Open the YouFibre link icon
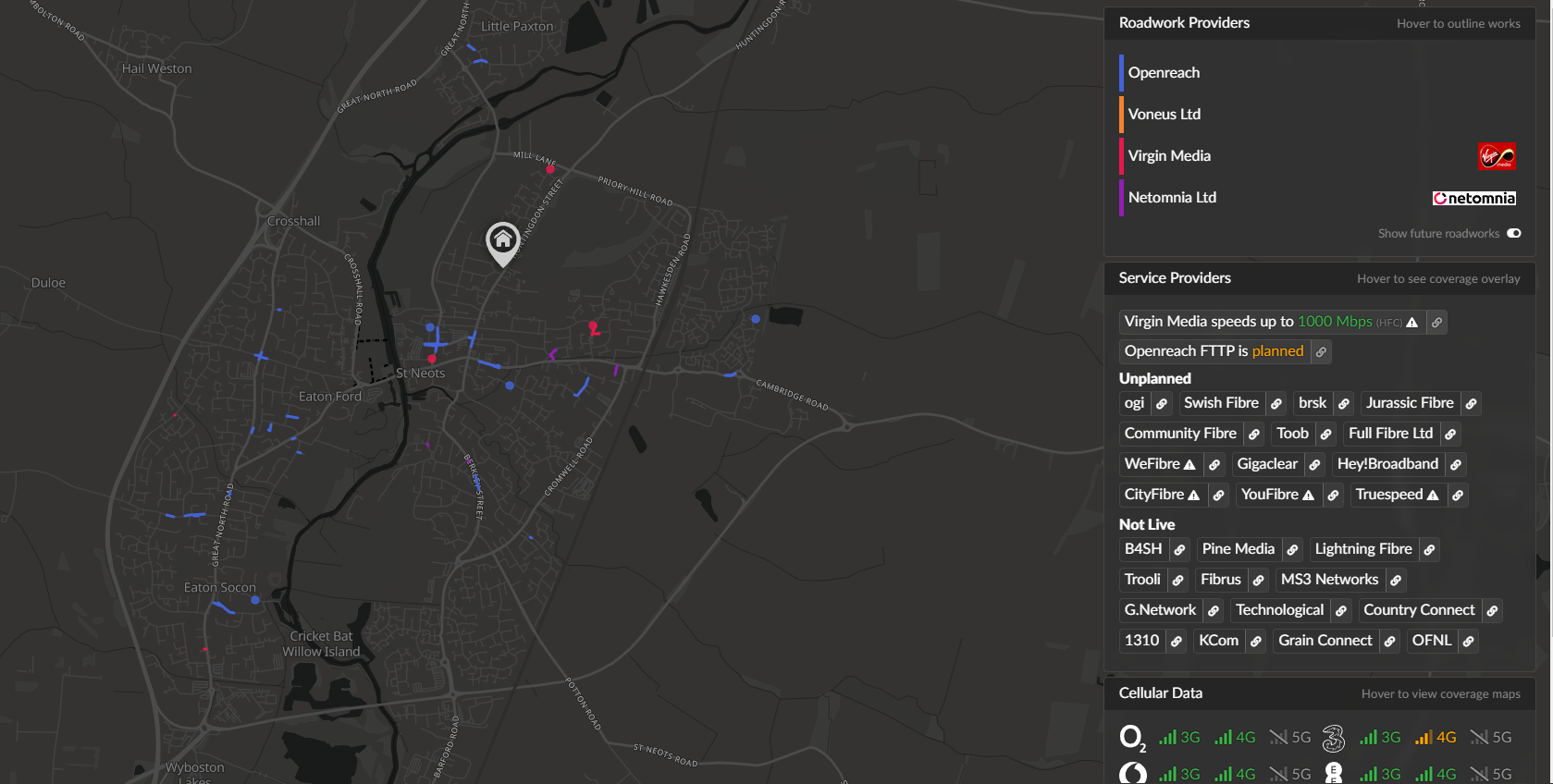The image size is (1553, 784). click(x=1333, y=496)
